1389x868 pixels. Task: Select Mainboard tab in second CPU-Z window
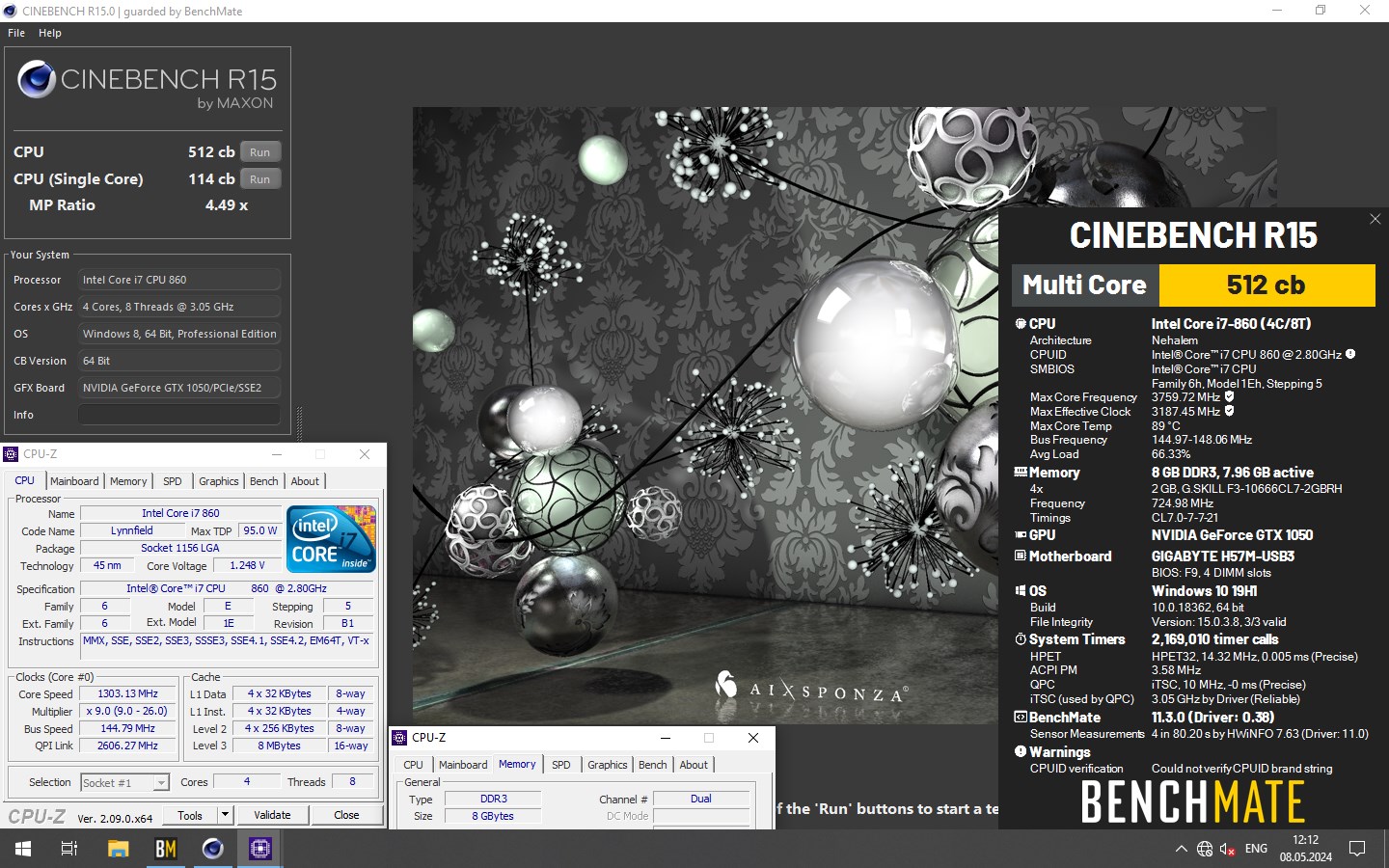(x=463, y=765)
